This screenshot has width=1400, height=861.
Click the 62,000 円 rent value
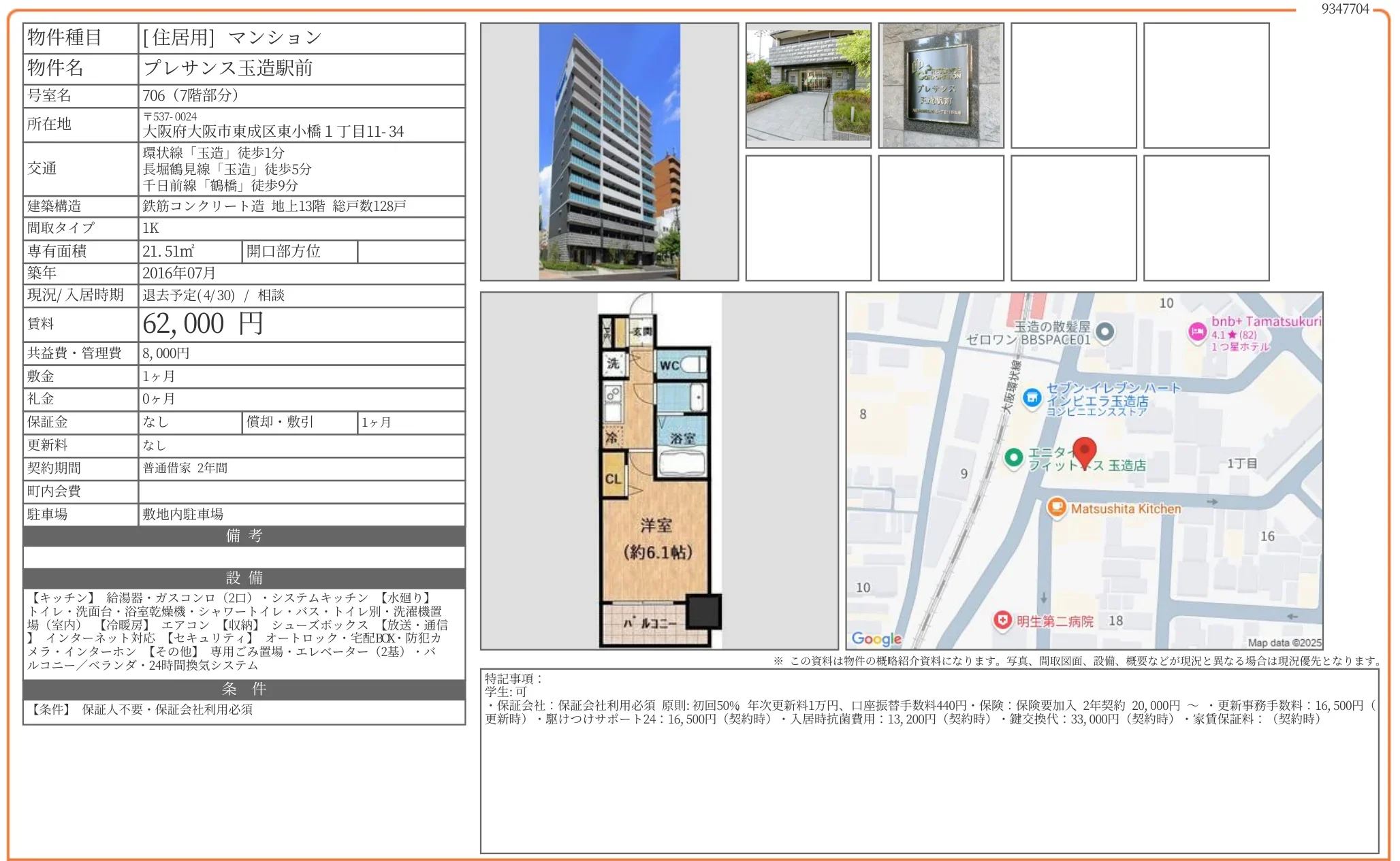click(203, 324)
